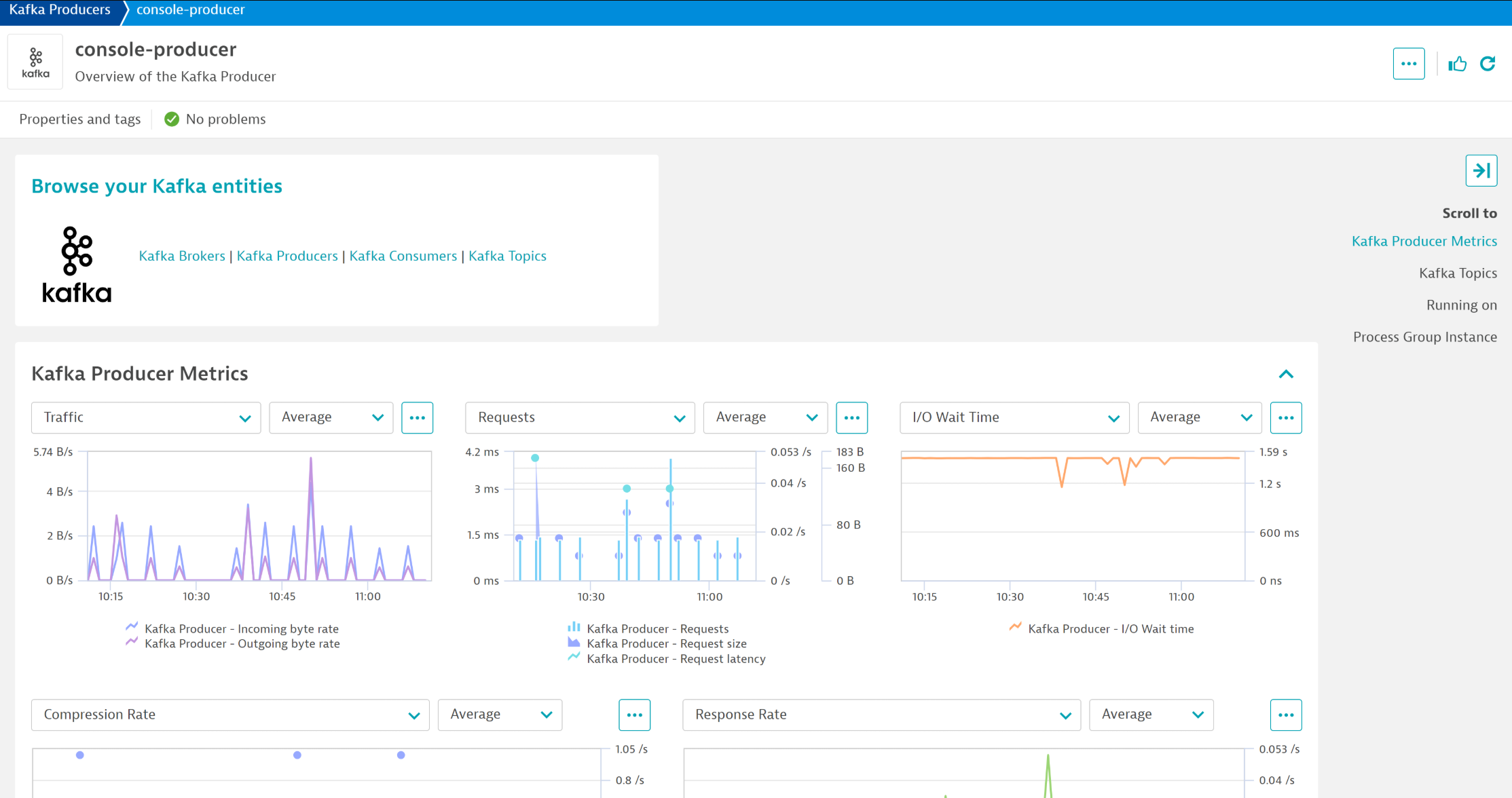Toggle Request latency legend series
Screen dimensions: 1512x798
pyautogui.click(x=676, y=659)
